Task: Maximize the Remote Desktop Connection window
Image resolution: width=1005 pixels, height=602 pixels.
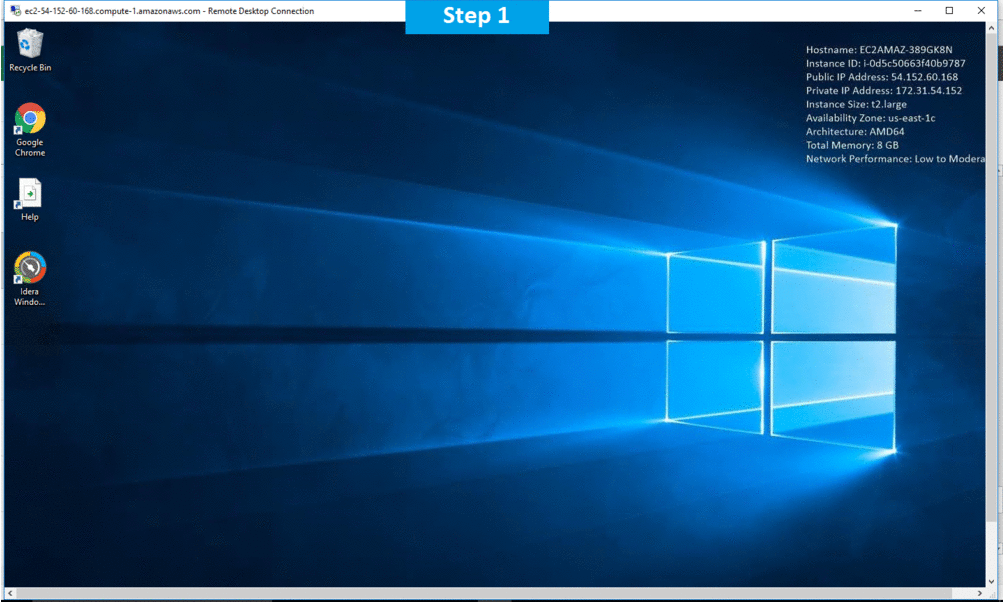Action: pos(949,11)
